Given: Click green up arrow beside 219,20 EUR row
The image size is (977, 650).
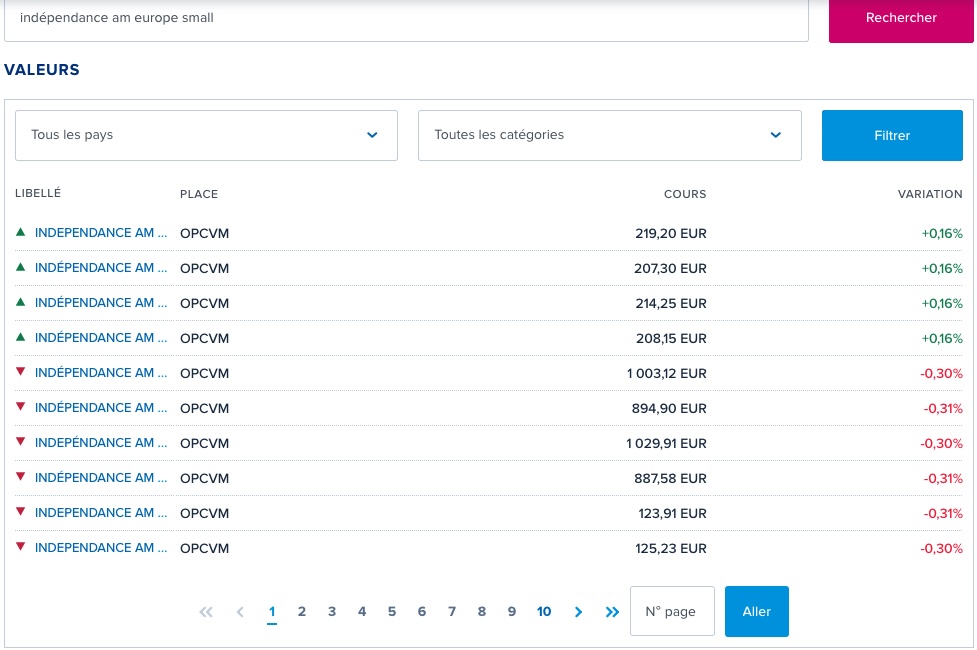Looking at the screenshot, I should pyautogui.click(x=20, y=232).
